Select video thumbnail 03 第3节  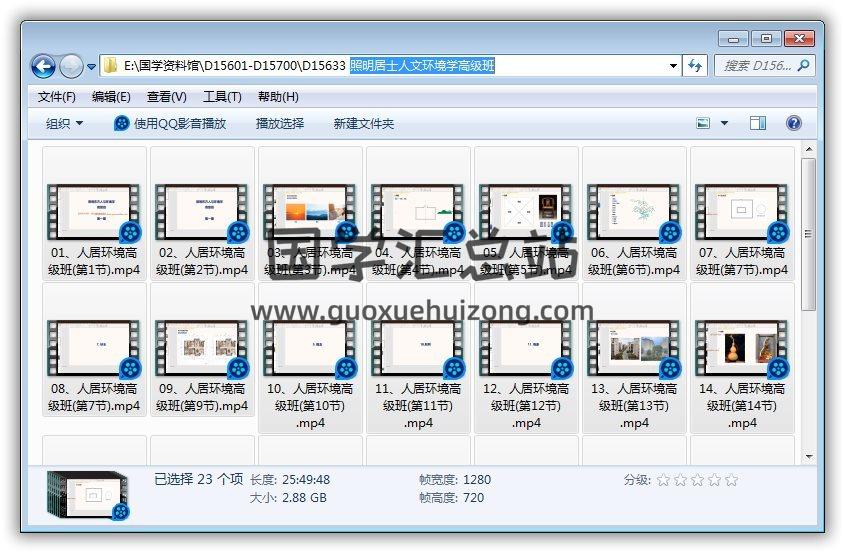310,212
